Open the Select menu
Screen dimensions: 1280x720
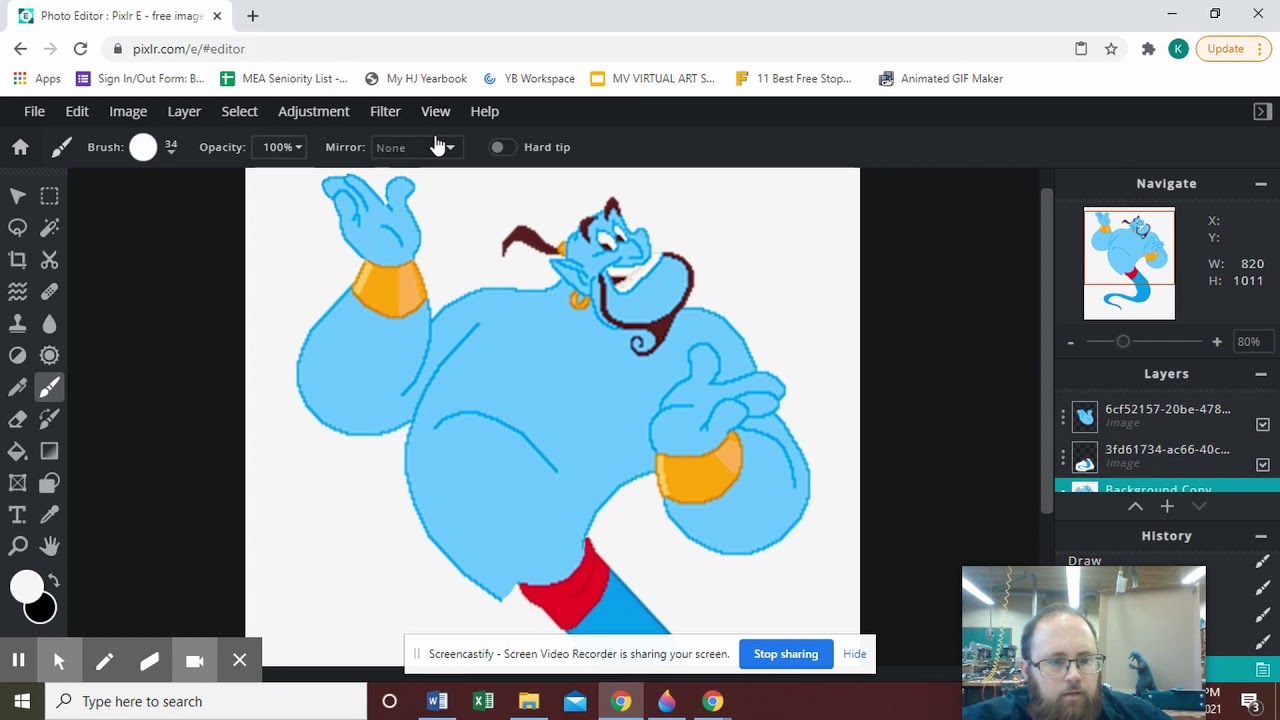pos(239,111)
